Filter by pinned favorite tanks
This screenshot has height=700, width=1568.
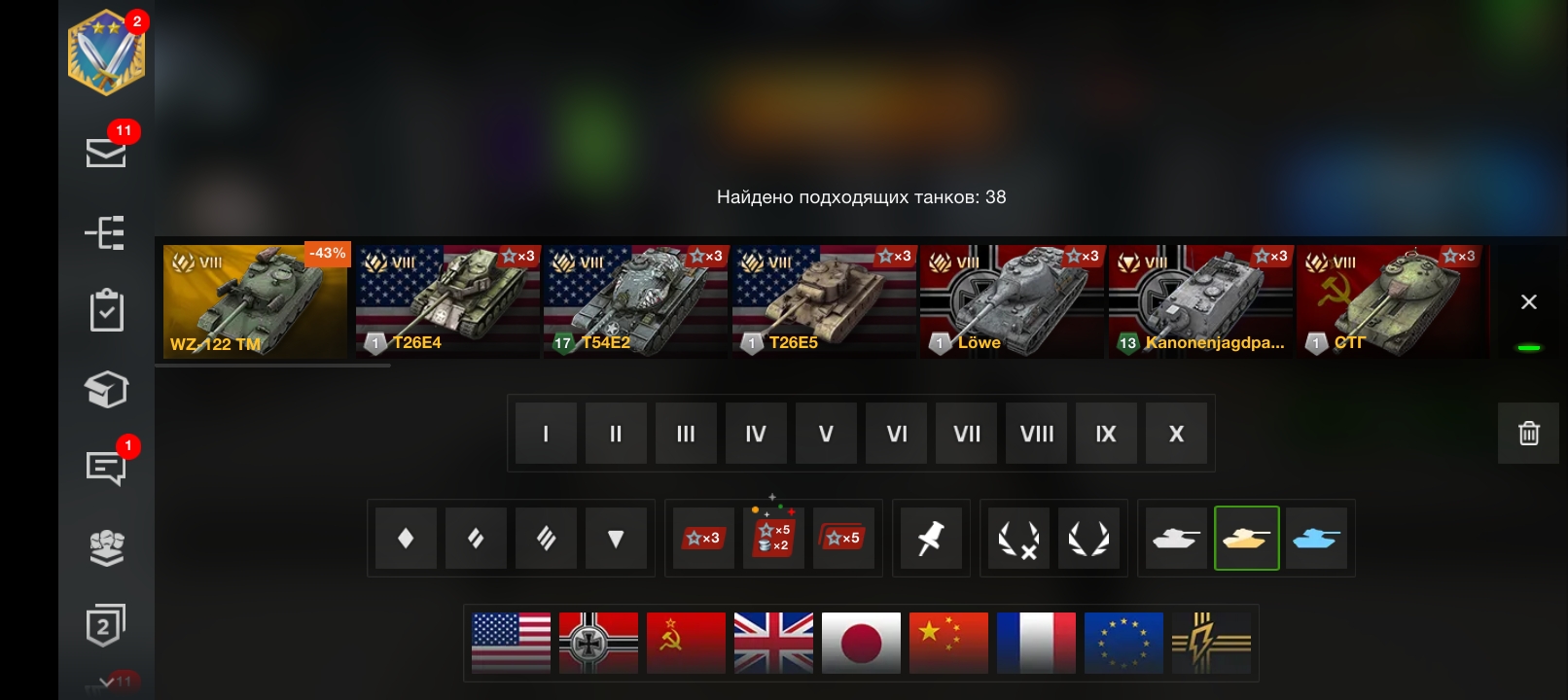click(931, 538)
